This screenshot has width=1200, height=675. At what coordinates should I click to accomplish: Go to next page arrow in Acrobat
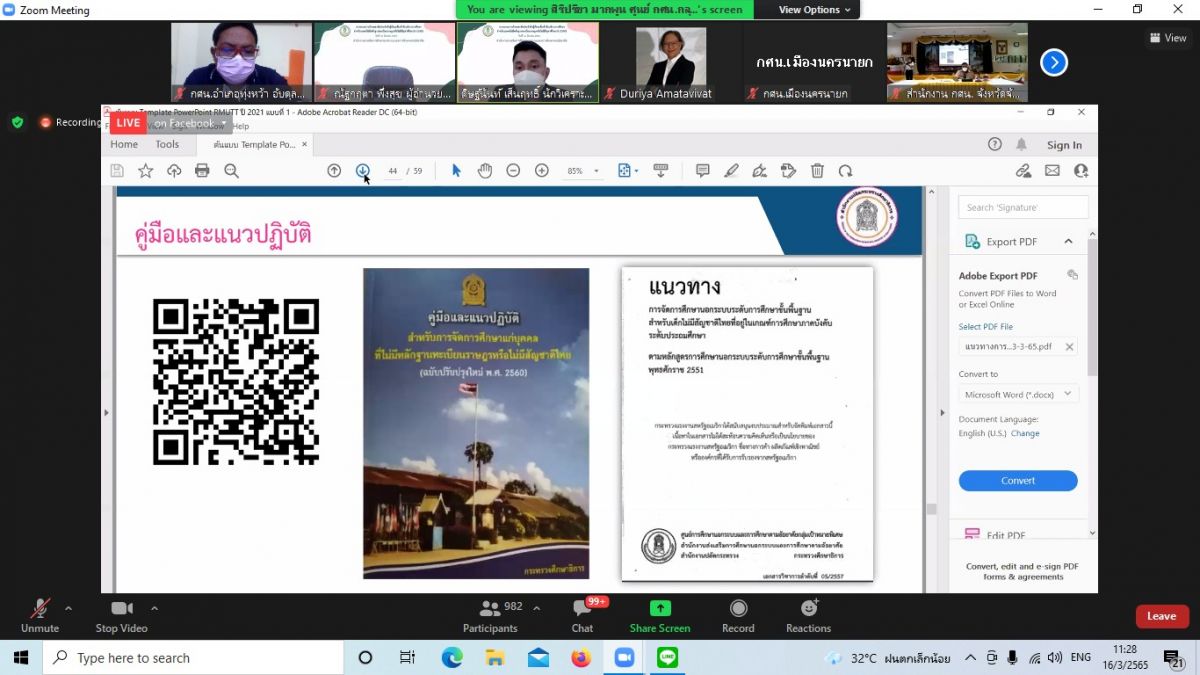tap(363, 171)
